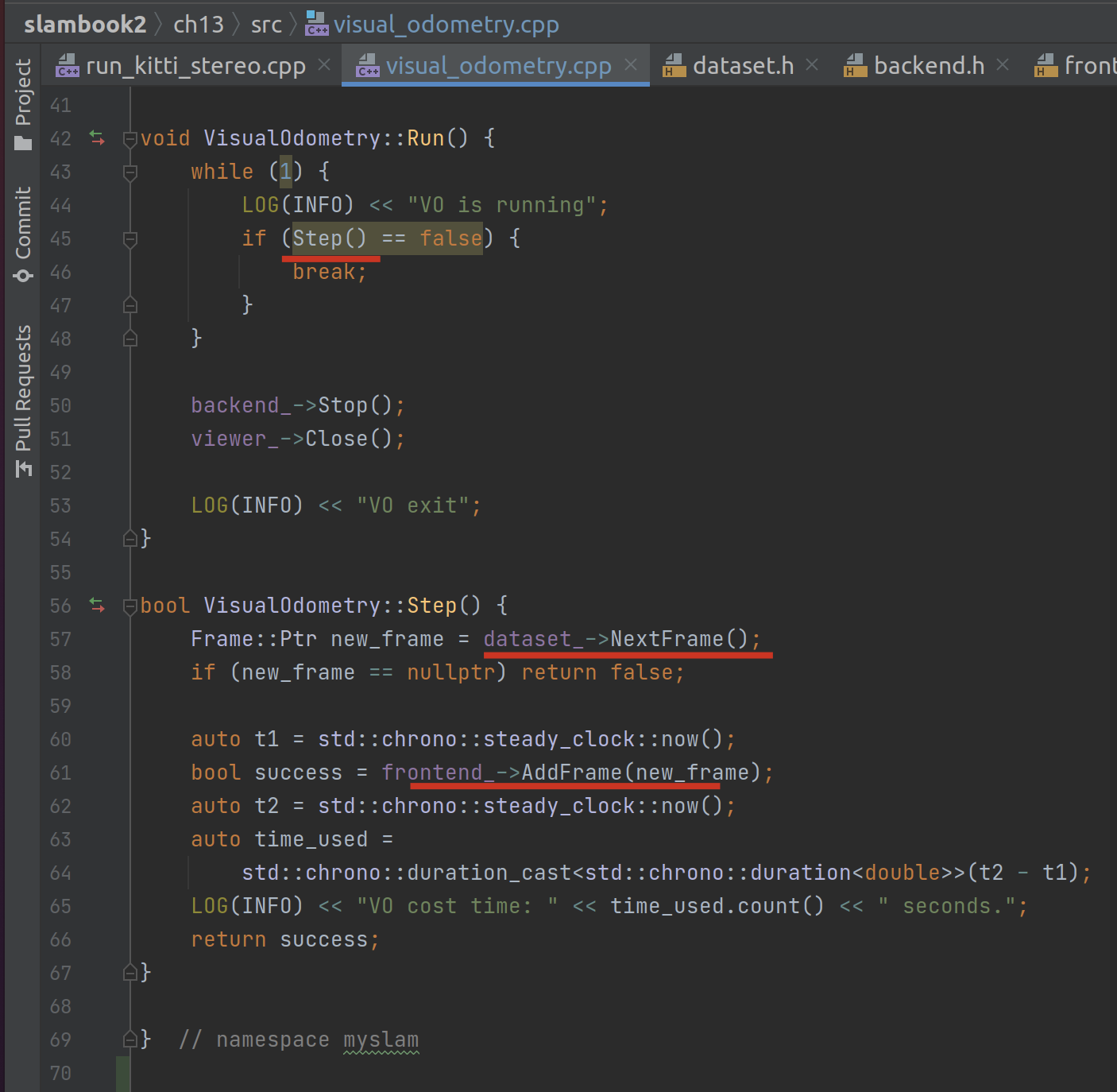Switch to dataset.h tab
The image size is (1117, 1092).
pos(742,65)
